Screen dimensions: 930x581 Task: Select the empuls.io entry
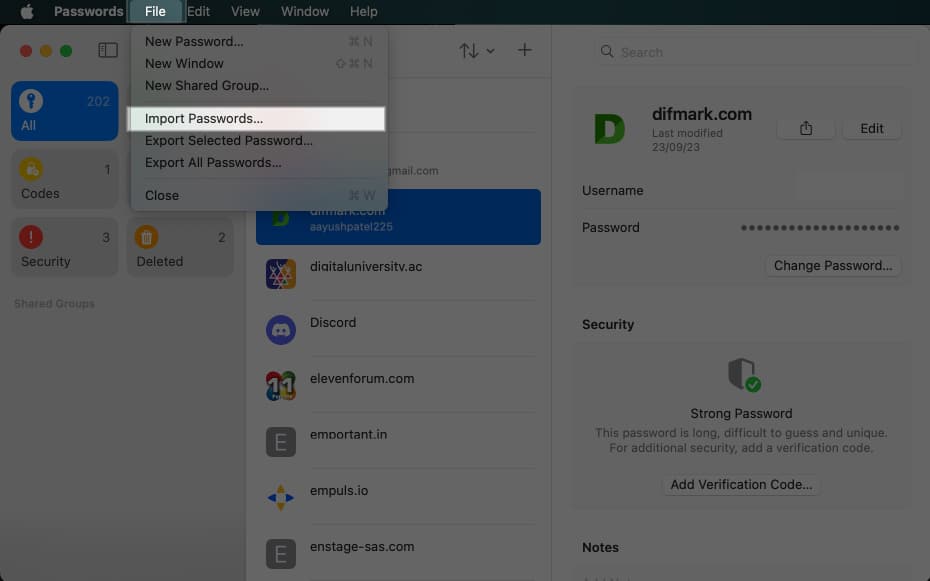click(x=399, y=497)
